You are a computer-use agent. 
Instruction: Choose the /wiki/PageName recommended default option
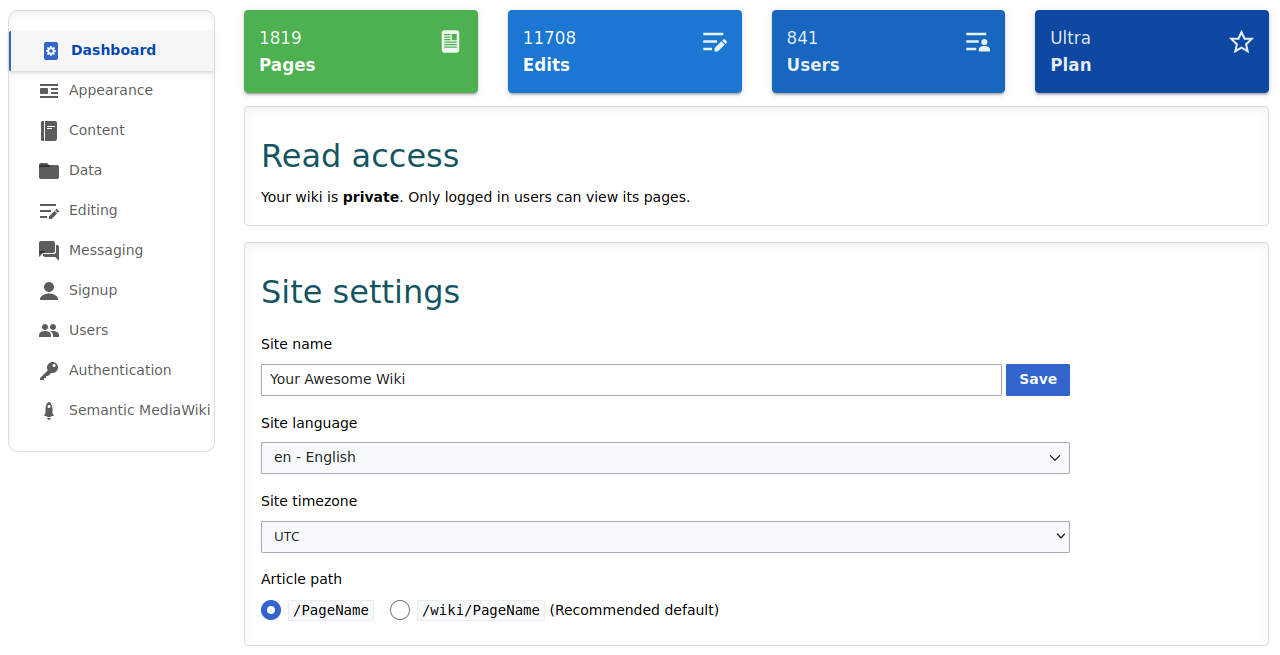[x=400, y=610]
